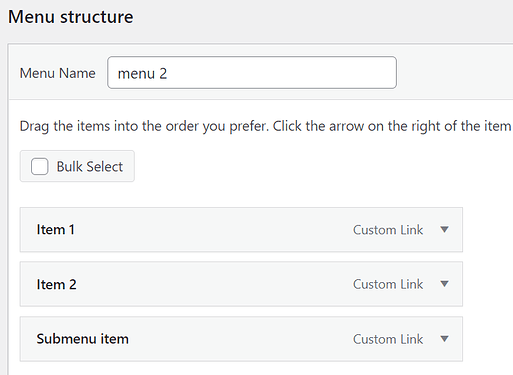Grab the empty handle area of Submenu item bar
Screen dimensions: 513x375
pyautogui.click(x=240, y=339)
